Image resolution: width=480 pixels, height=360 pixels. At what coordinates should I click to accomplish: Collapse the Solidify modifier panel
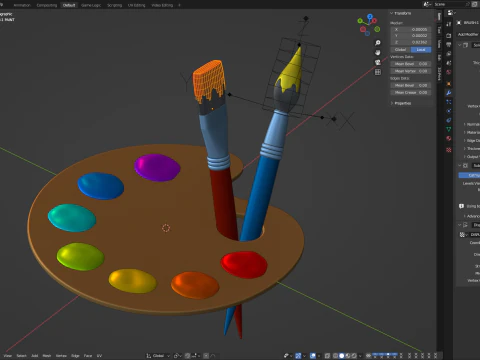coord(460,45)
